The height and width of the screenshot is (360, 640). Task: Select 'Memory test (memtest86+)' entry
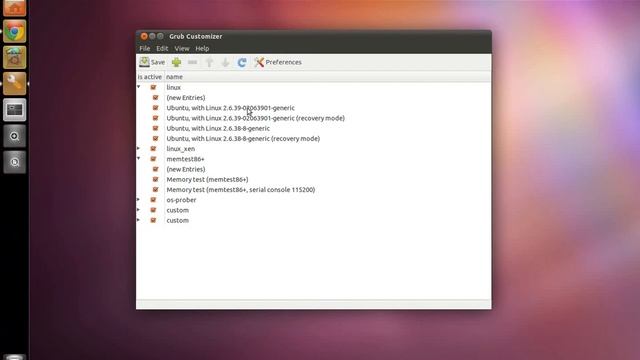[207, 179]
